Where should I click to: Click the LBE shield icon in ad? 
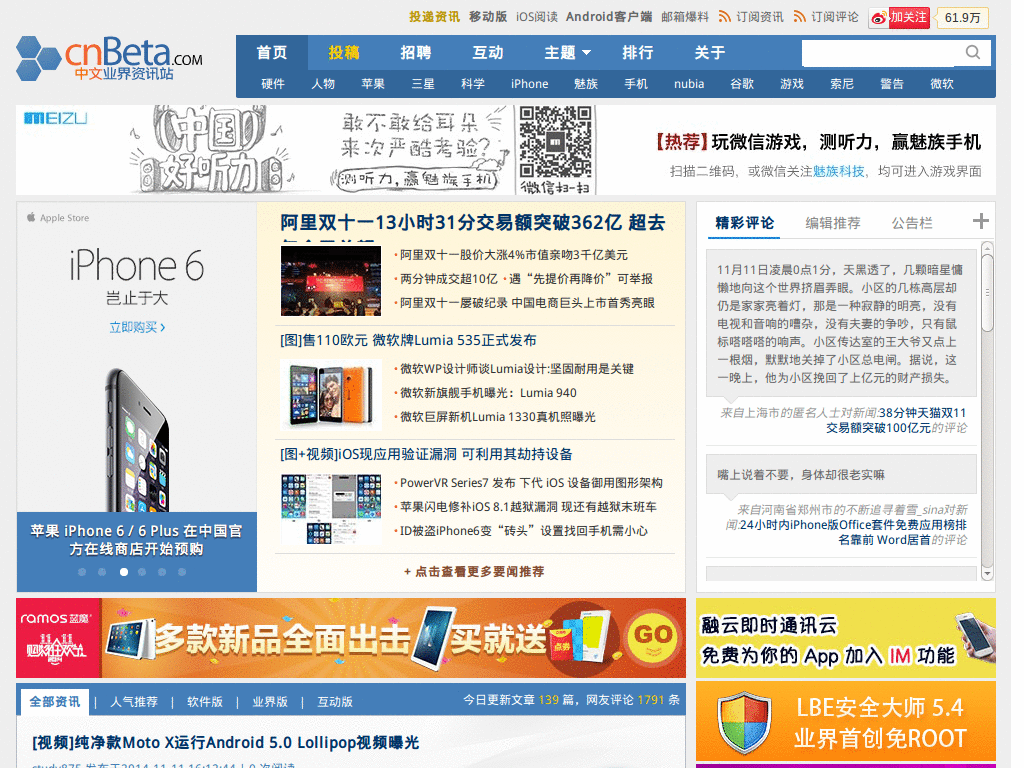click(744, 723)
